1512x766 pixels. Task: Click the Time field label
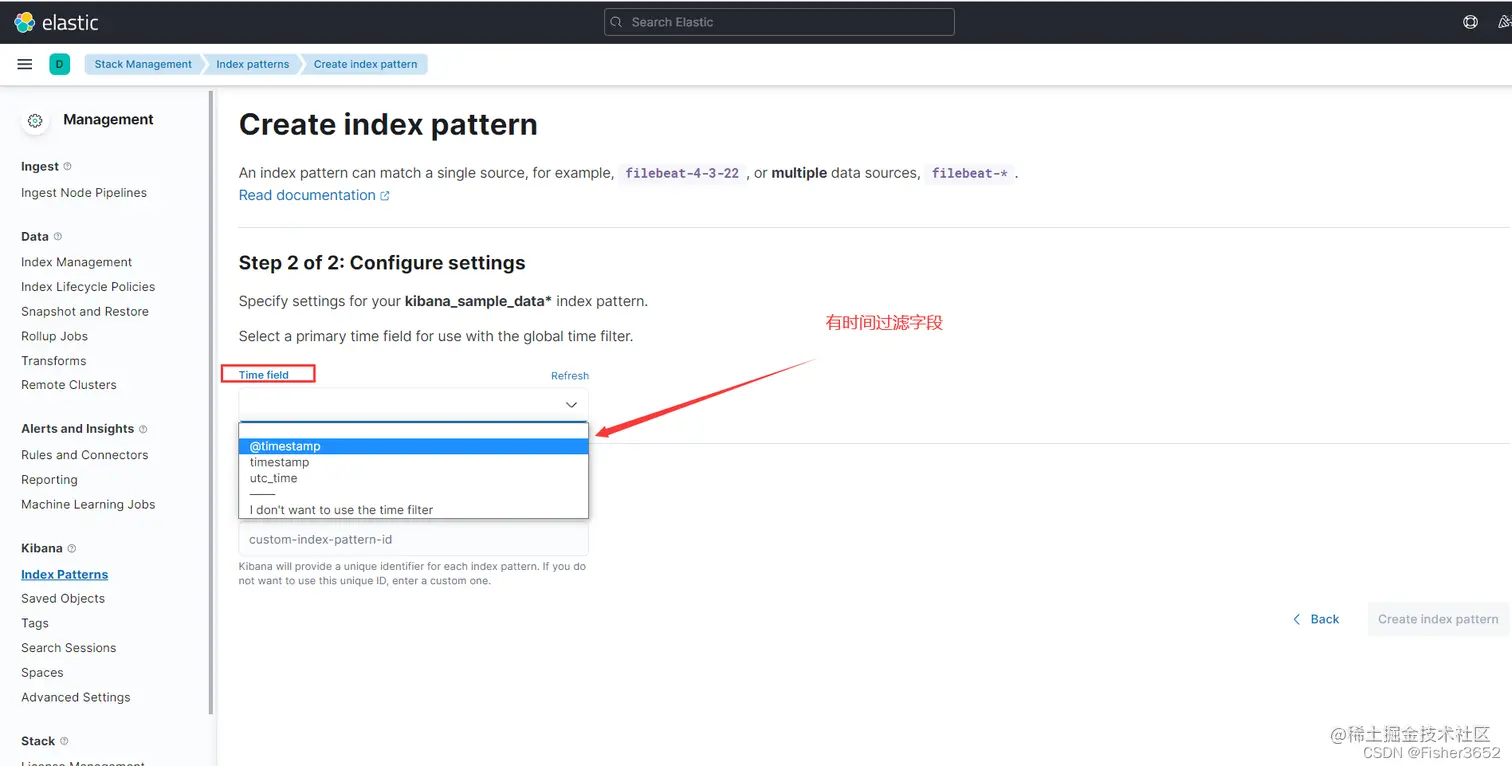[264, 375]
